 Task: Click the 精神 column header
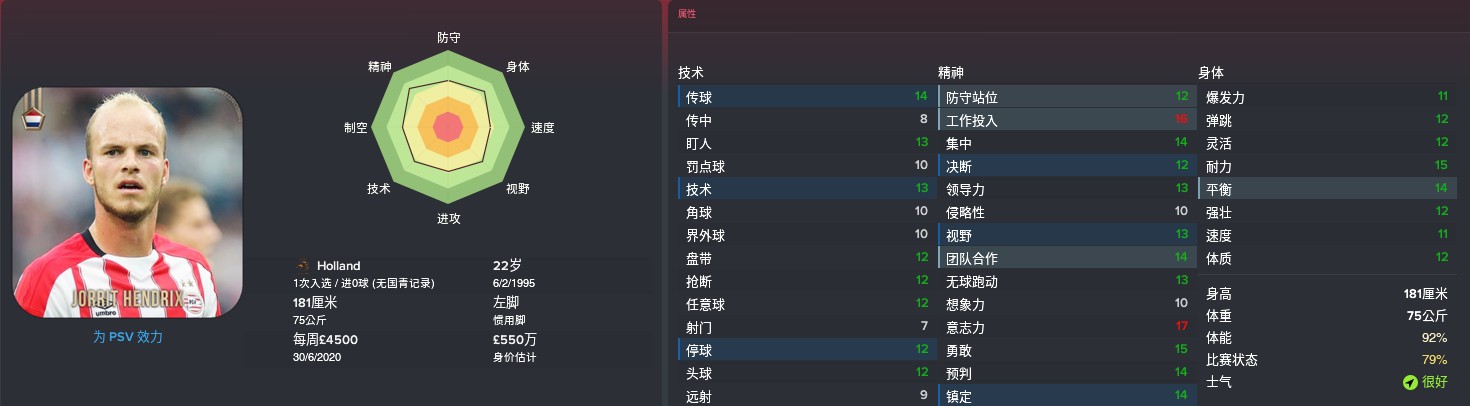(x=951, y=73)
